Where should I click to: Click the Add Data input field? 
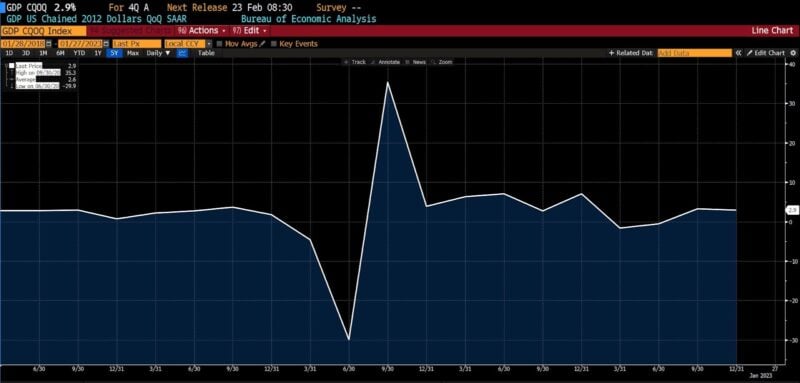(x=694, y=53)
